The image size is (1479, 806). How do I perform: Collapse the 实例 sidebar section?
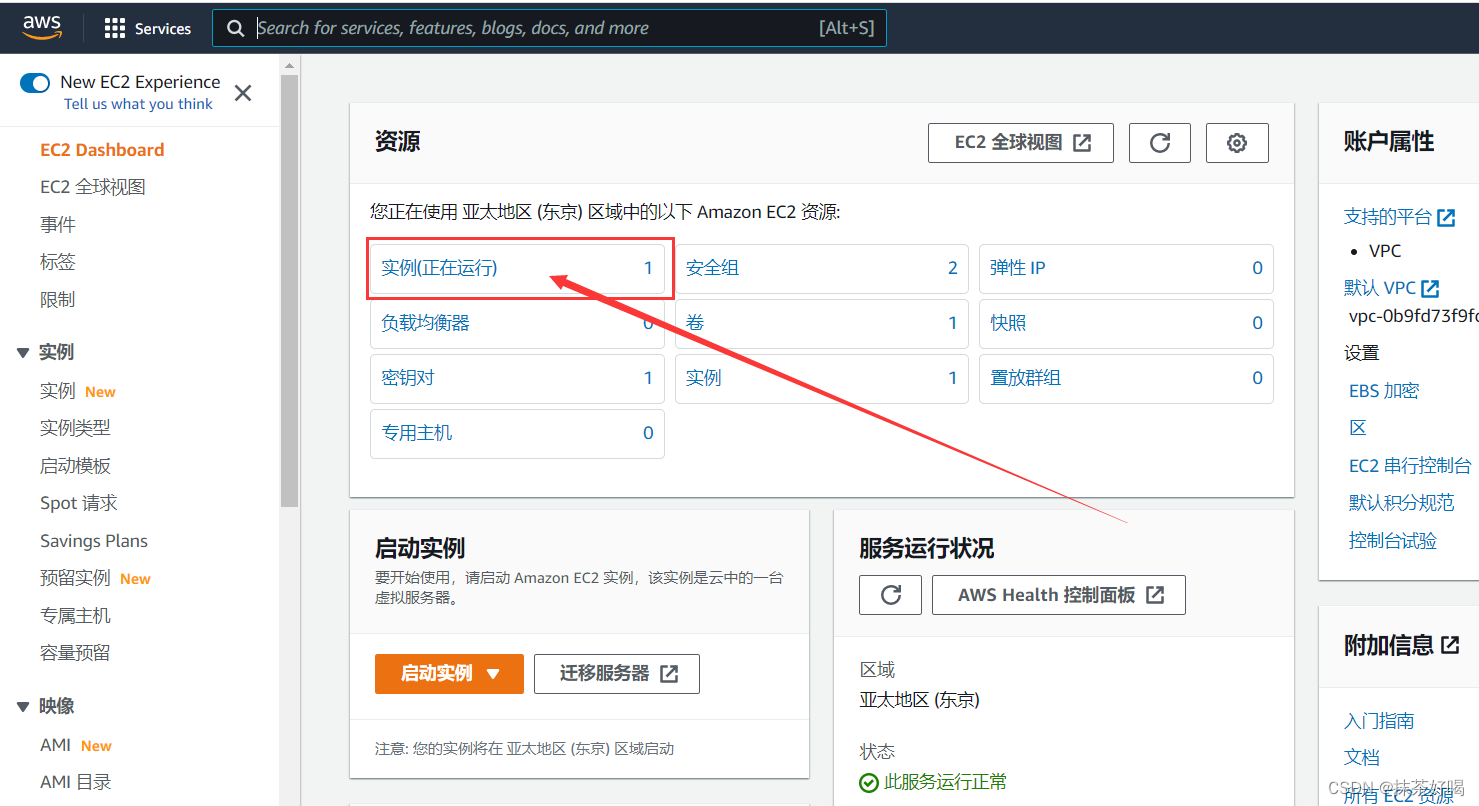coord(23,352)
